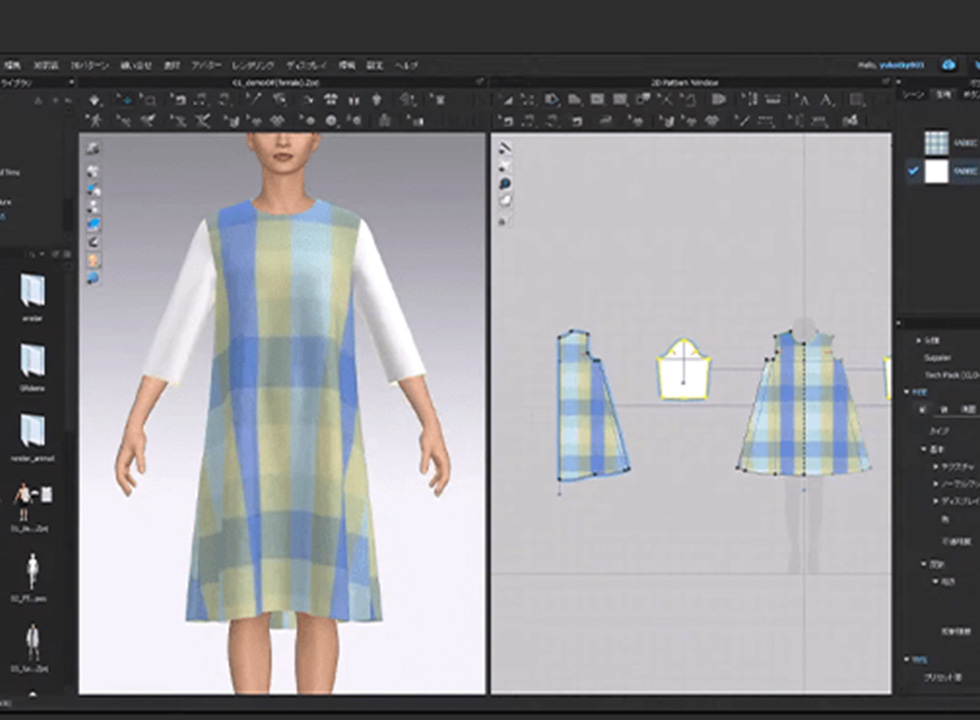Image resolution: width=980 pixels, height=720 pixels.
Task: Click the zoom magnifier icon in 2D window
Action: pos(506,184)
